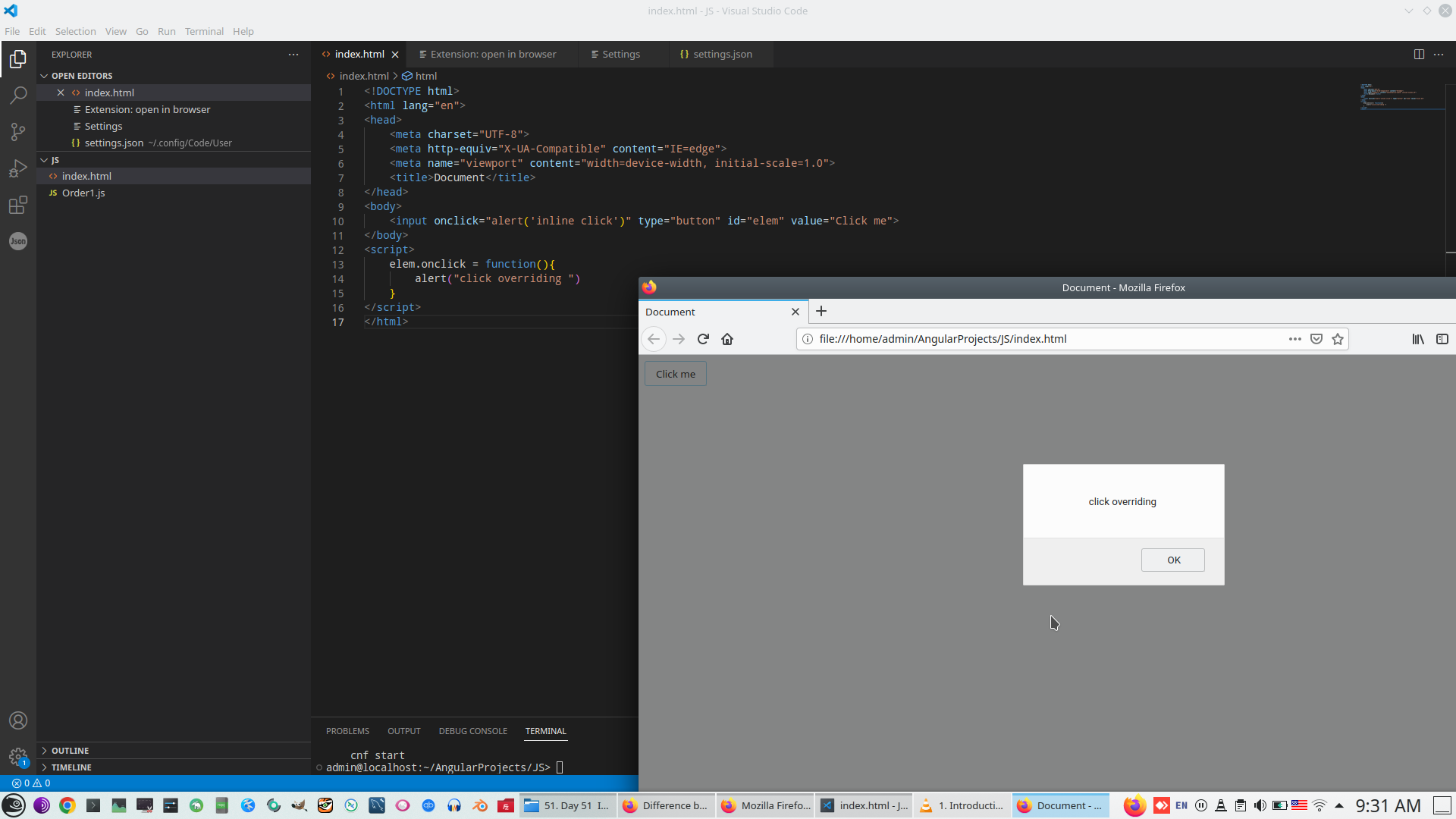The width and height of the screenshot is (1456, 819).
Task: Expand the TIMELINE section
Action: point(71,767)
